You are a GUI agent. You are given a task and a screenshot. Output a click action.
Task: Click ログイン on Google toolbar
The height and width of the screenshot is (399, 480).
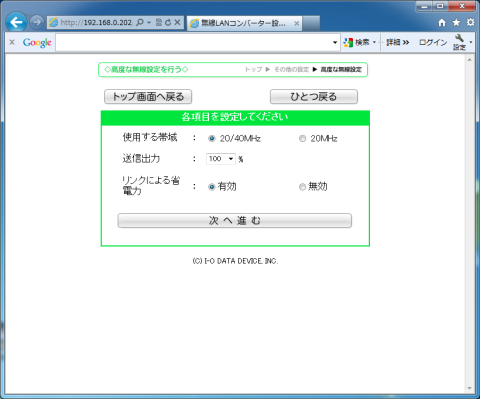[x=433, y=42]
